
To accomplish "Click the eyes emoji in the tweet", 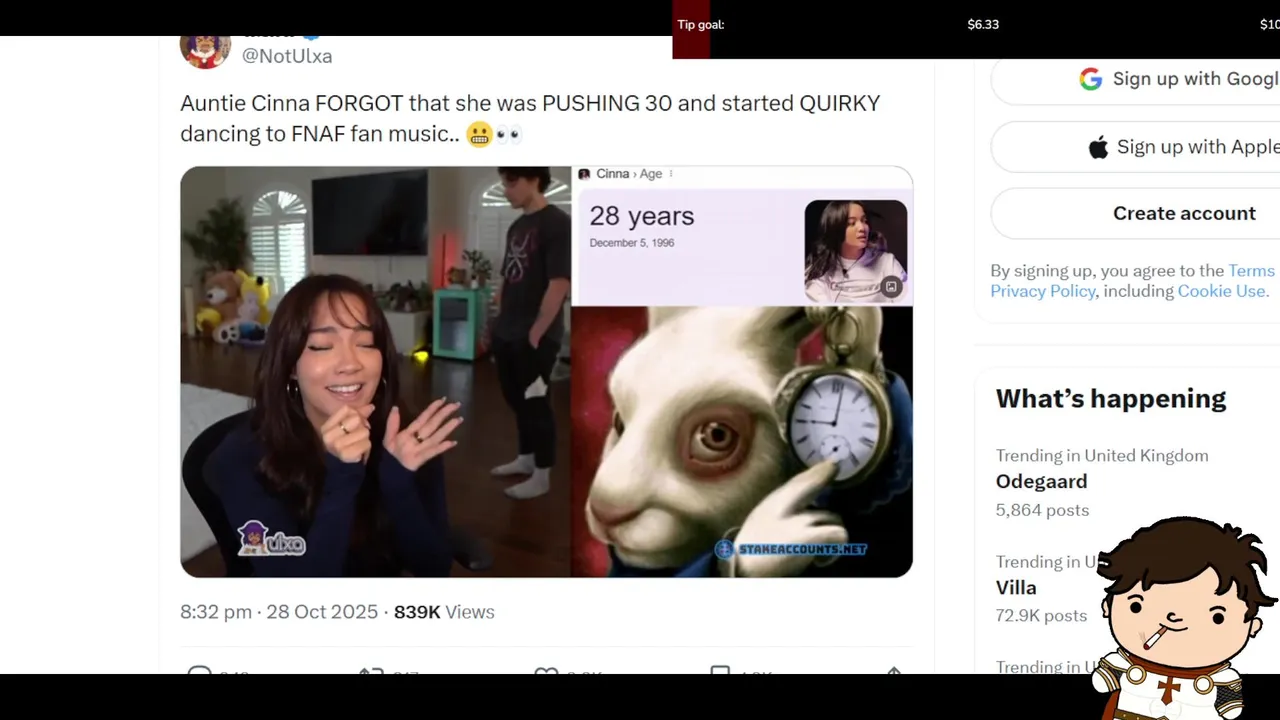I will pos(509,134).
